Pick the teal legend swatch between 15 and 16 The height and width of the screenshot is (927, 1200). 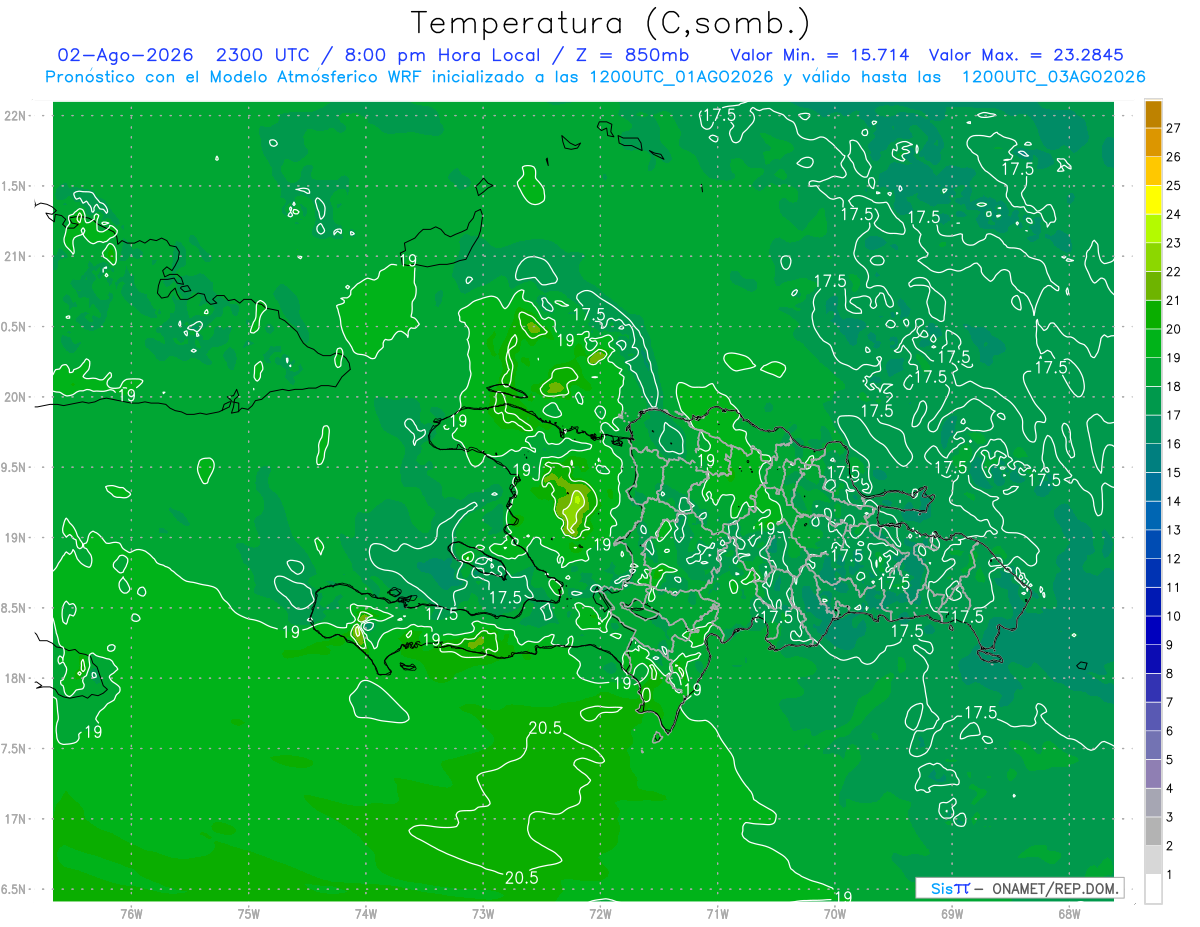pyautogui.click(x=1153, y=458)
